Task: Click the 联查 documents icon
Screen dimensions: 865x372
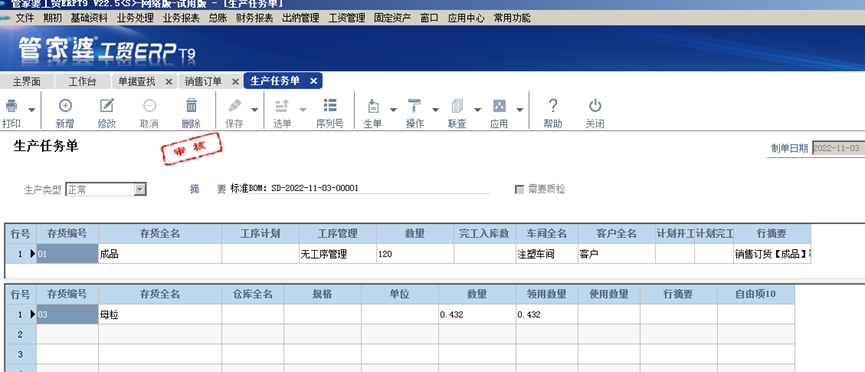Action: click(x=457, y=105)
